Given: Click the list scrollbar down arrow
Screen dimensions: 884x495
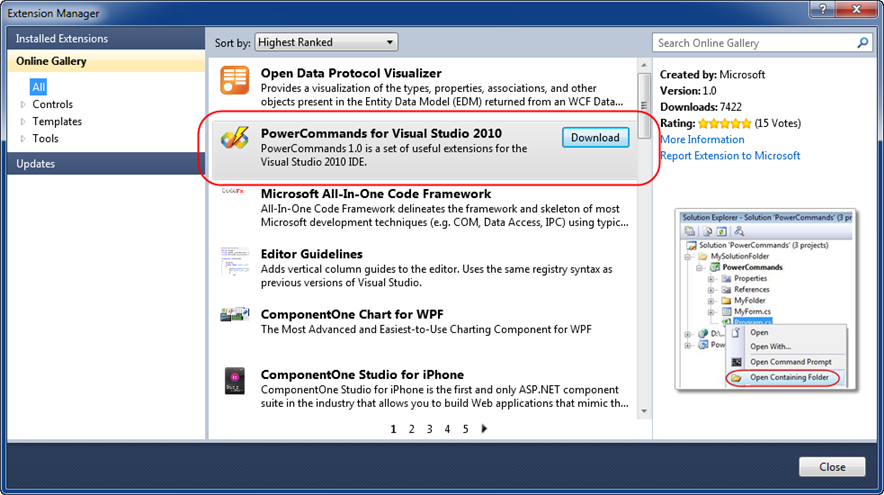Looking at the screenshot, I should pos(644,412).
